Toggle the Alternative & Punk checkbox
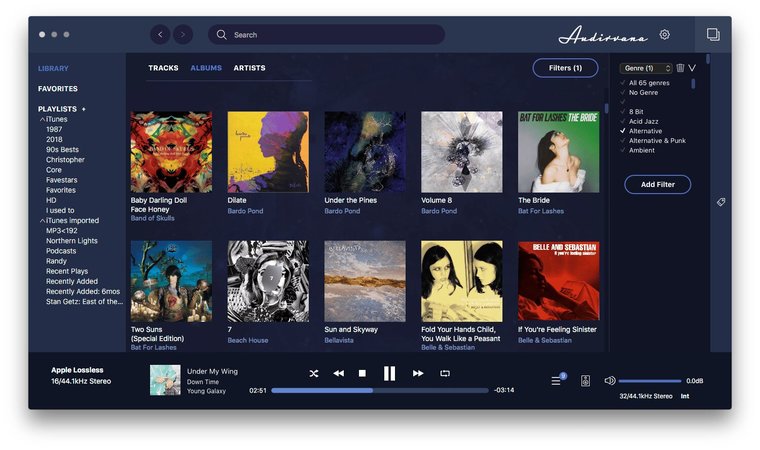 click(x=622, y=141)
